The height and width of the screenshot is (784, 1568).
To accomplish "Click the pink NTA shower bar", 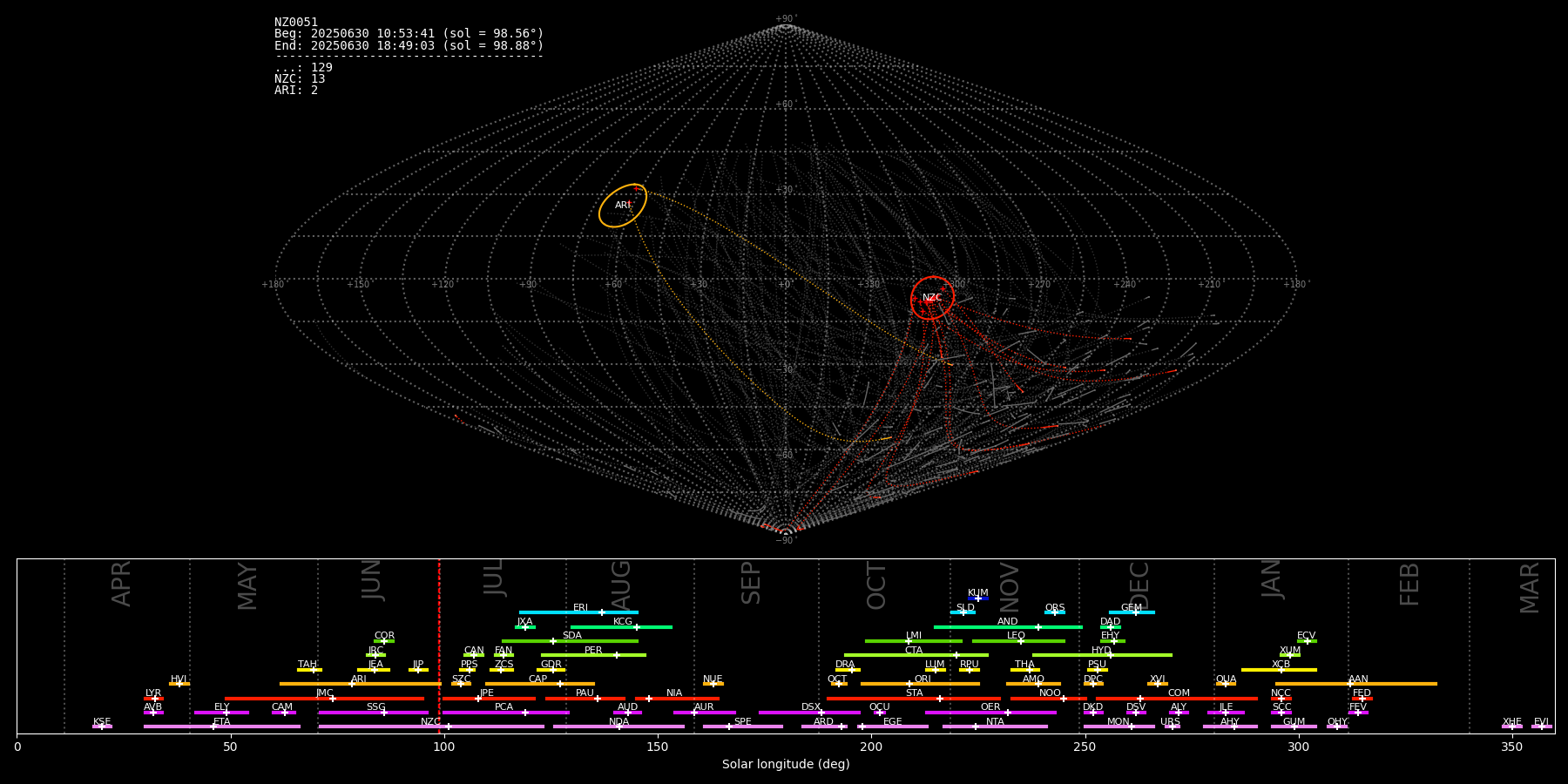I will point(995,727).
